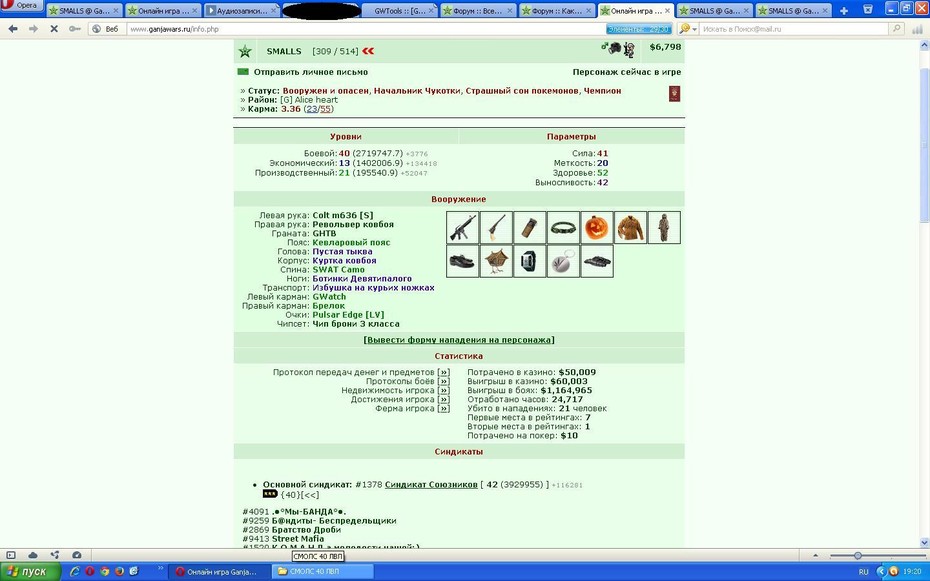Switch to the GWTools tab
Image resolution: width=930 pixels, height=581 pixels.
tap(400, 11)
